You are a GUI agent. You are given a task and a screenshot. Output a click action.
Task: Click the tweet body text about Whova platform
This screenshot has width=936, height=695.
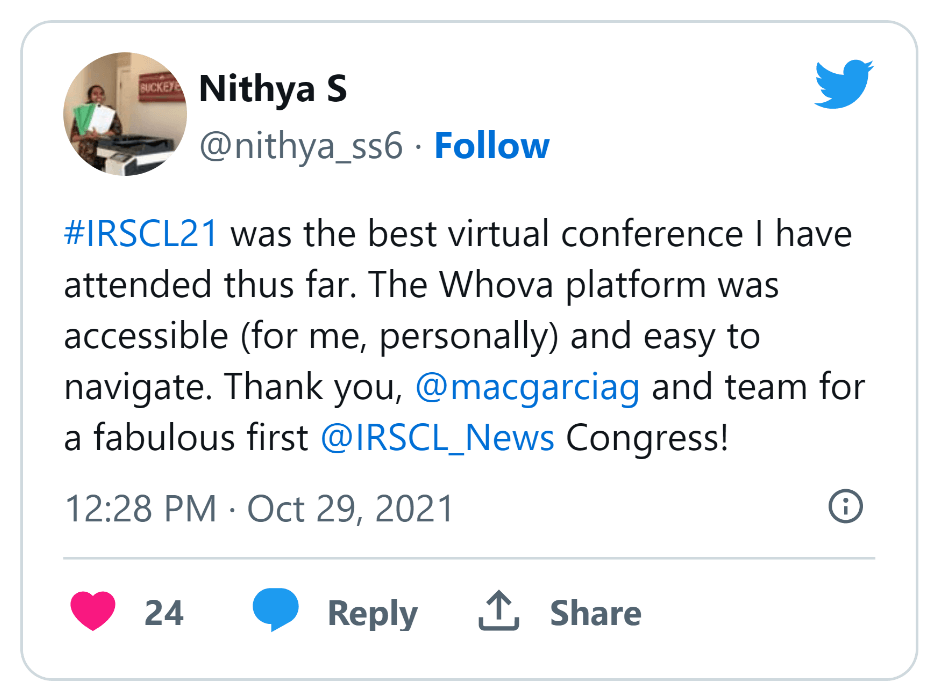click(464, 336)
